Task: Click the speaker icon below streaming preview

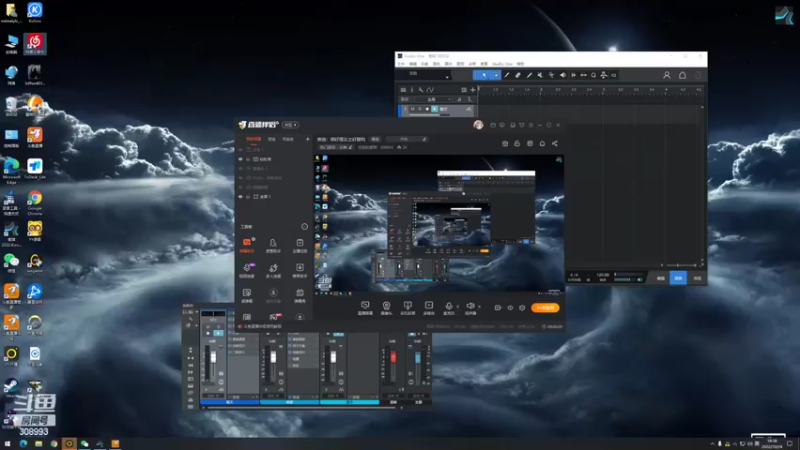Action: point(470,307)
